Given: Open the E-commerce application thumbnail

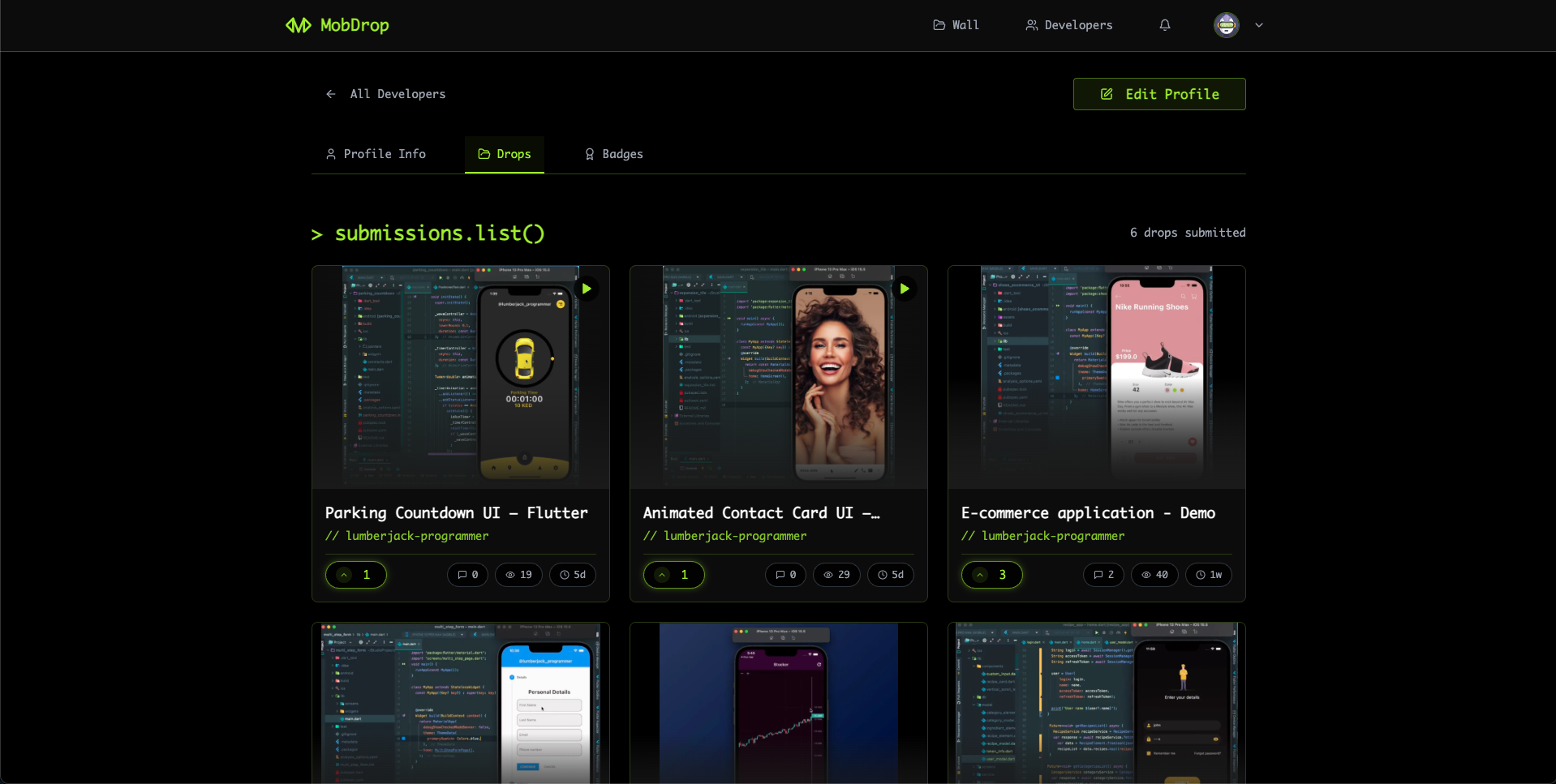Looking at the screenshot, I should [1097, 377].
